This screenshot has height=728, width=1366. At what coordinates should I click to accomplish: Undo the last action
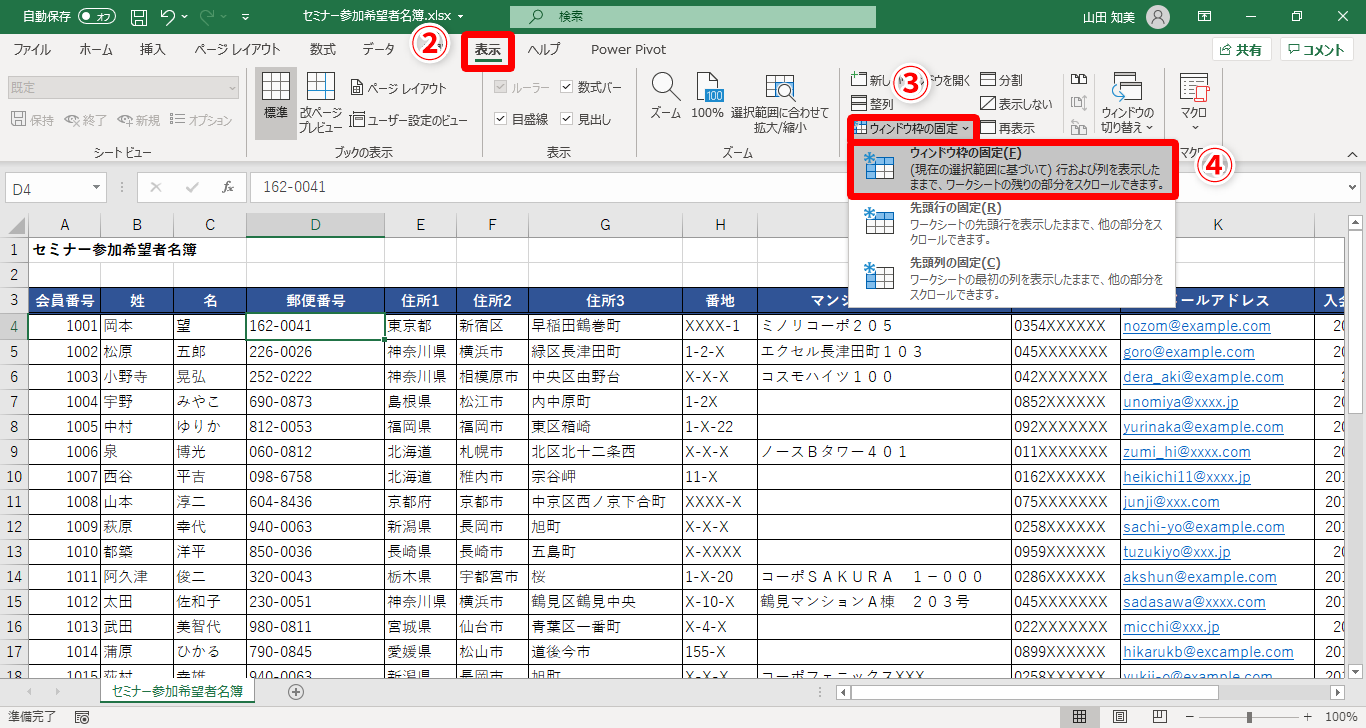pyautogui.click(x=167, y=17)
